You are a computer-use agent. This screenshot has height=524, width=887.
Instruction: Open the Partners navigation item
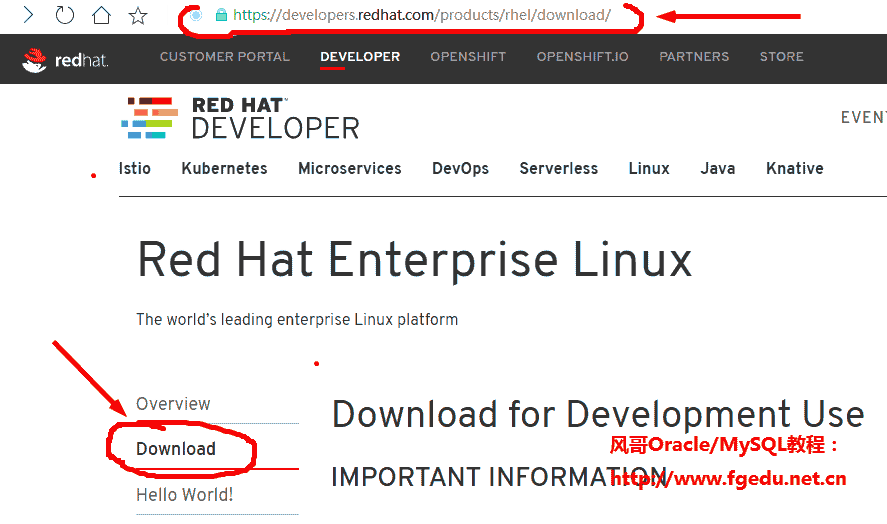click(x=694, y=57)
